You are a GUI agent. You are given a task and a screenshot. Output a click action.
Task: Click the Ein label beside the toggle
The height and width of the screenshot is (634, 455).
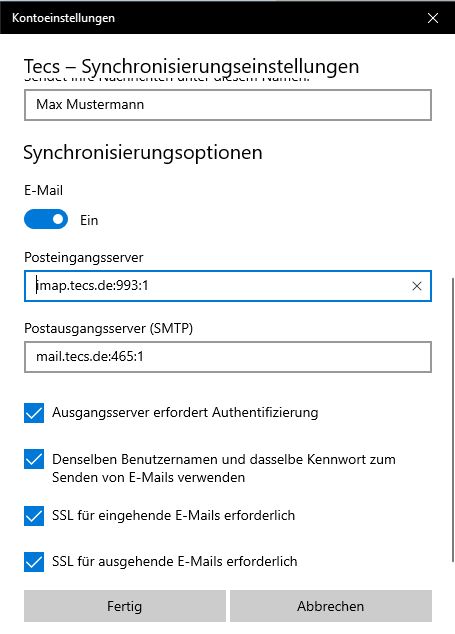(89, 220)
